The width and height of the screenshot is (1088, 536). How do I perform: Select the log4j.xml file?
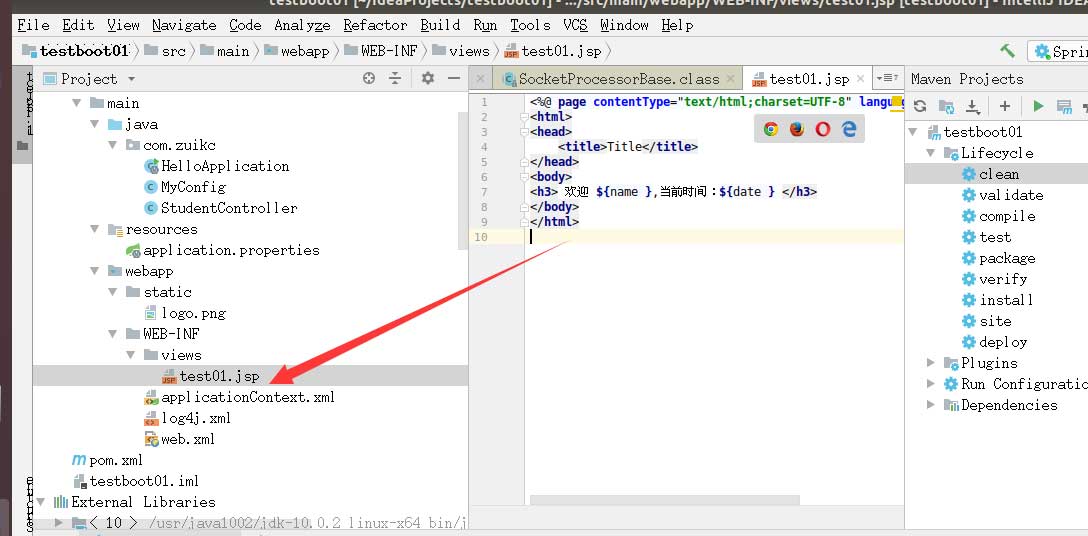[196, 418]
